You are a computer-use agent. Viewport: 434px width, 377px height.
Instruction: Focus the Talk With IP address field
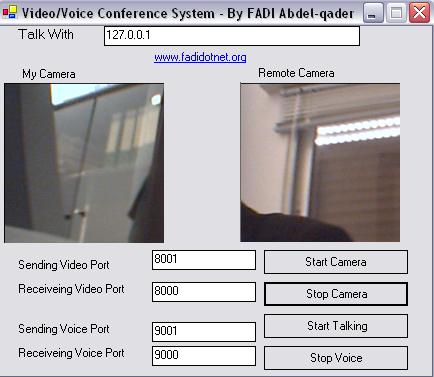click(232, 36)
